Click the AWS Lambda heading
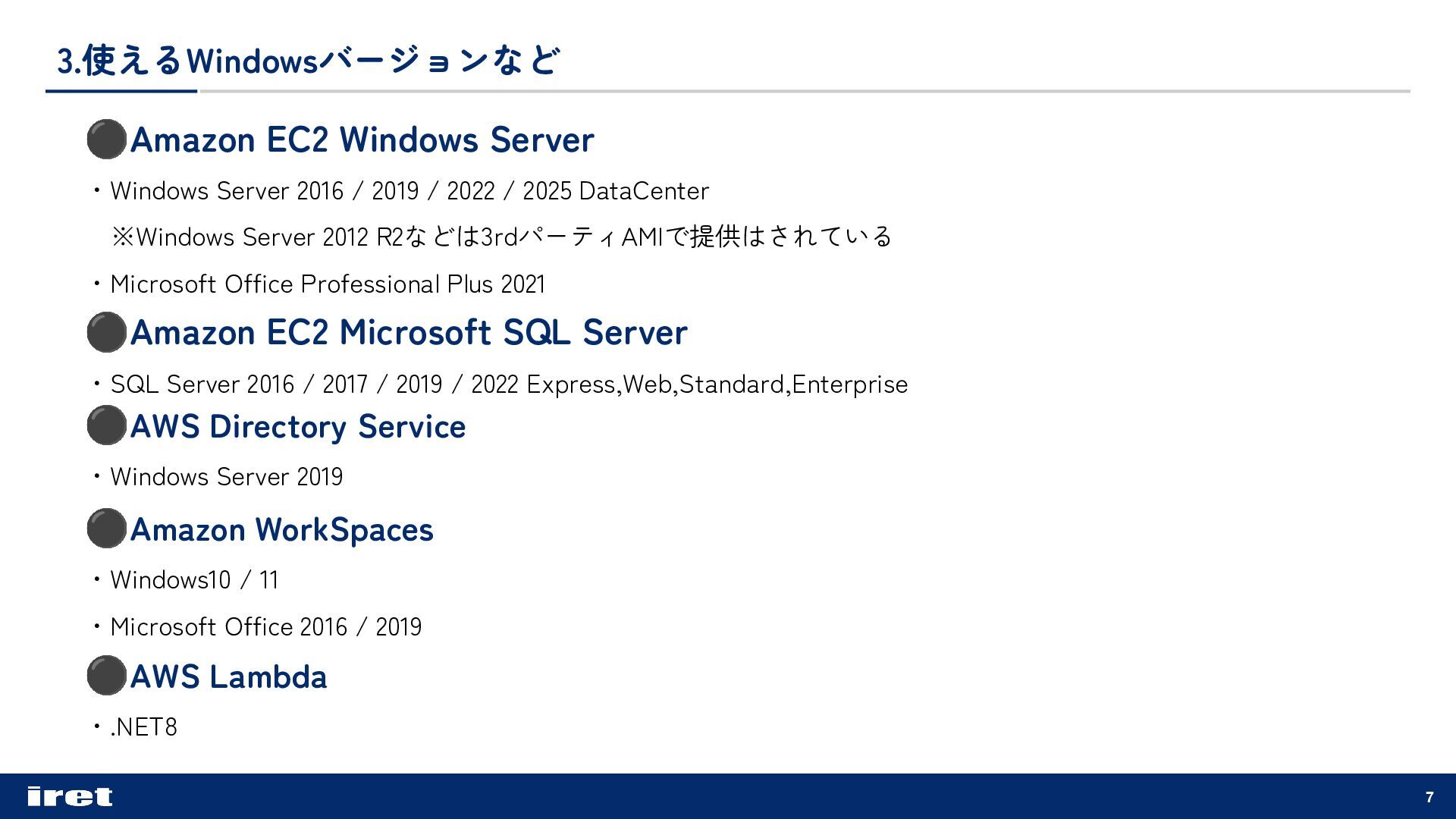Image resolution: width=1456 pixels, height=819 pixels. [228, 677]
